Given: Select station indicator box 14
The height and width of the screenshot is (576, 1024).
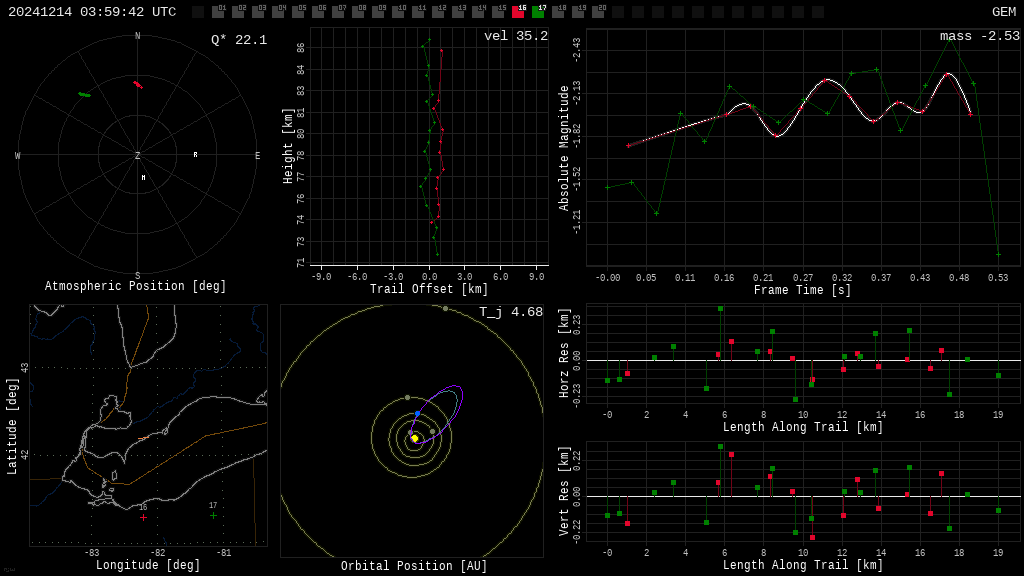Looking at the screenshot, I should [x=478, y=12].
